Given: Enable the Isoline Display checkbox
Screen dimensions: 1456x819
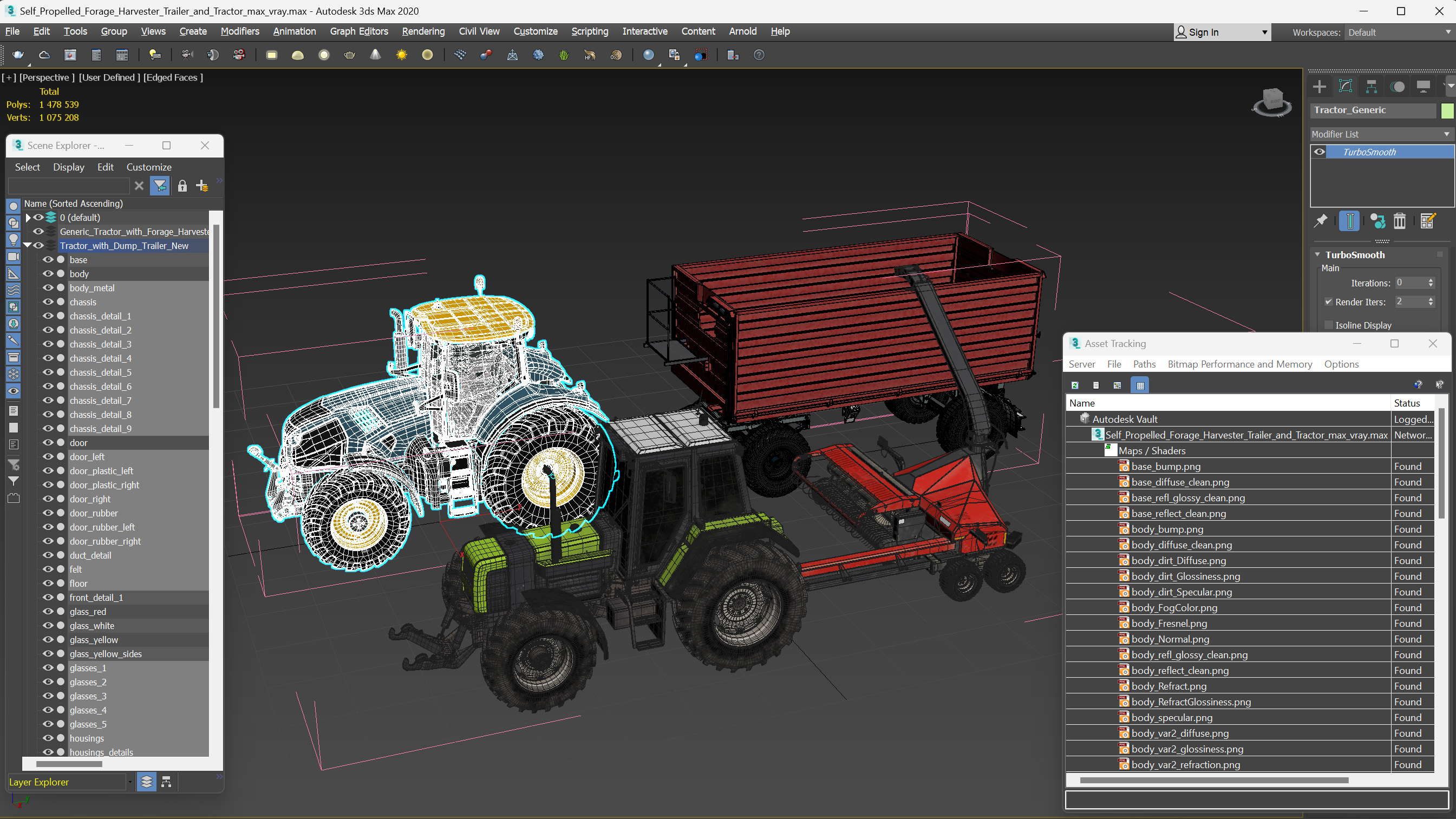Looking at the screenshot, I should tap(1329, 325).
